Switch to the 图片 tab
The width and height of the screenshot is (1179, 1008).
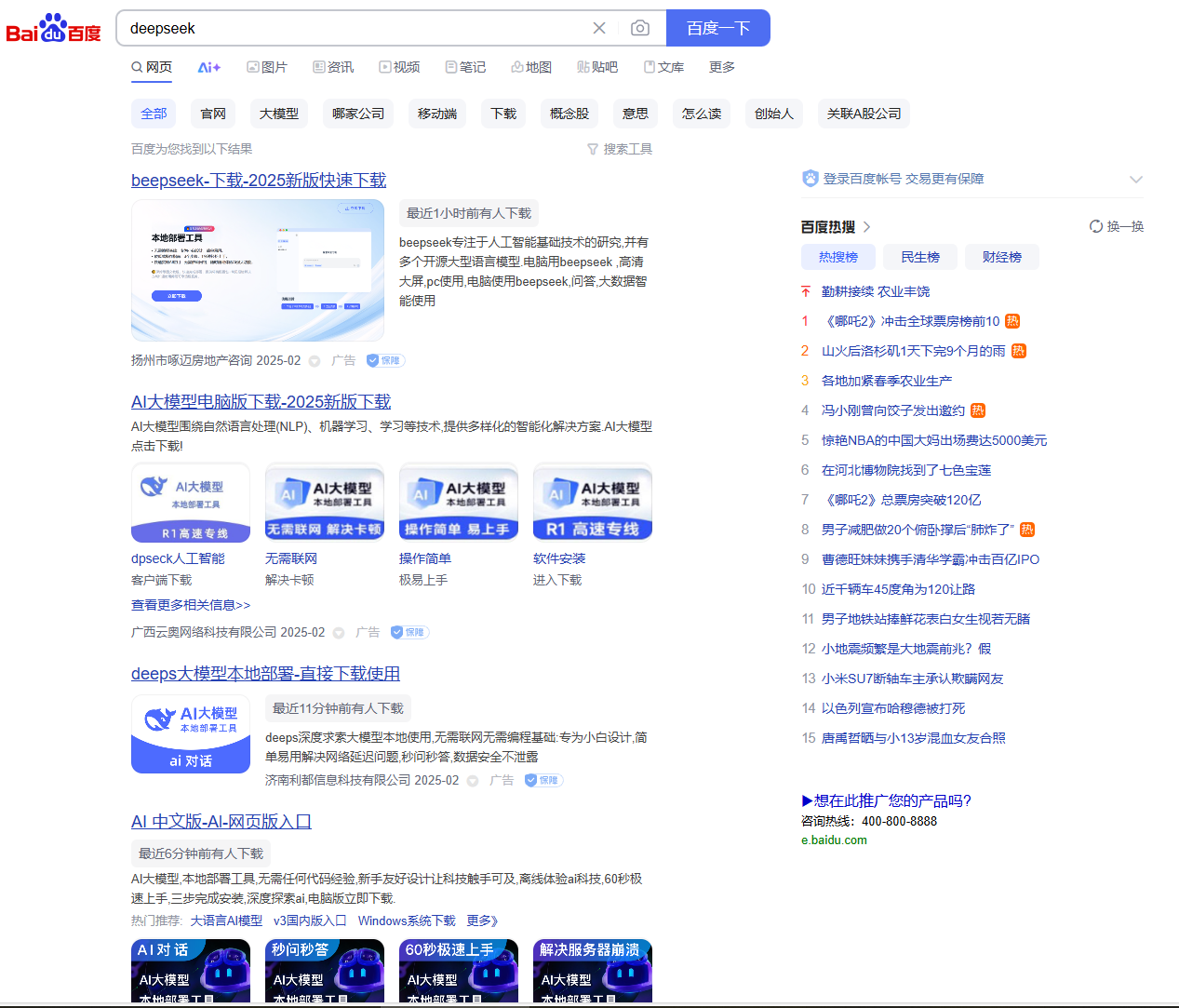[x=267, y=67]
